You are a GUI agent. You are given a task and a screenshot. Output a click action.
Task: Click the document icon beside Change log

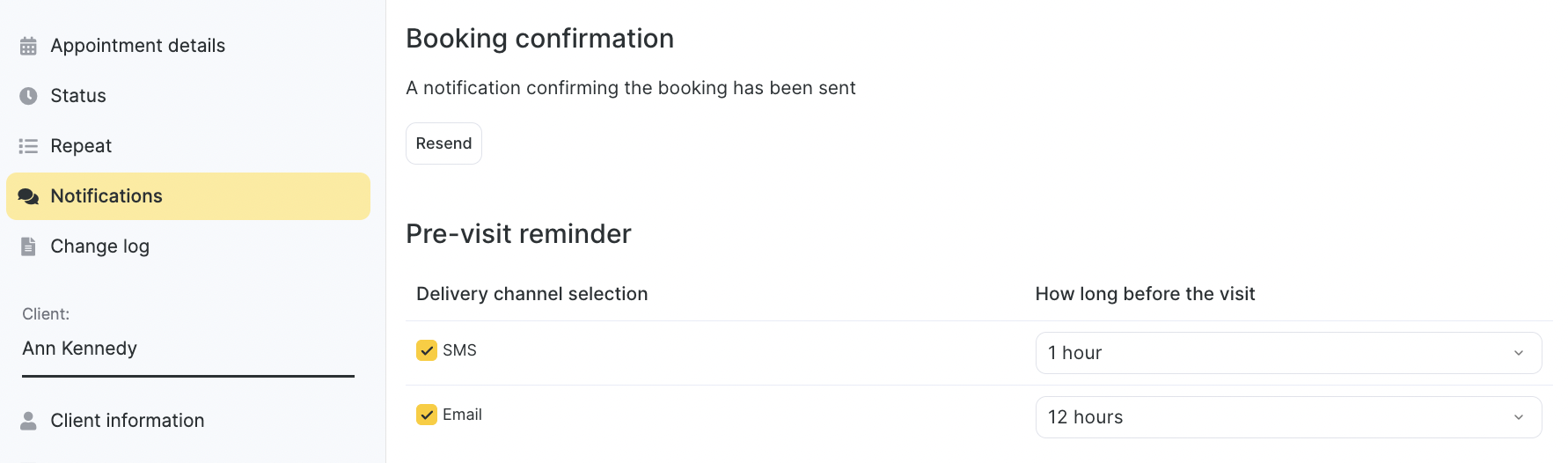[x=28, y=246]
